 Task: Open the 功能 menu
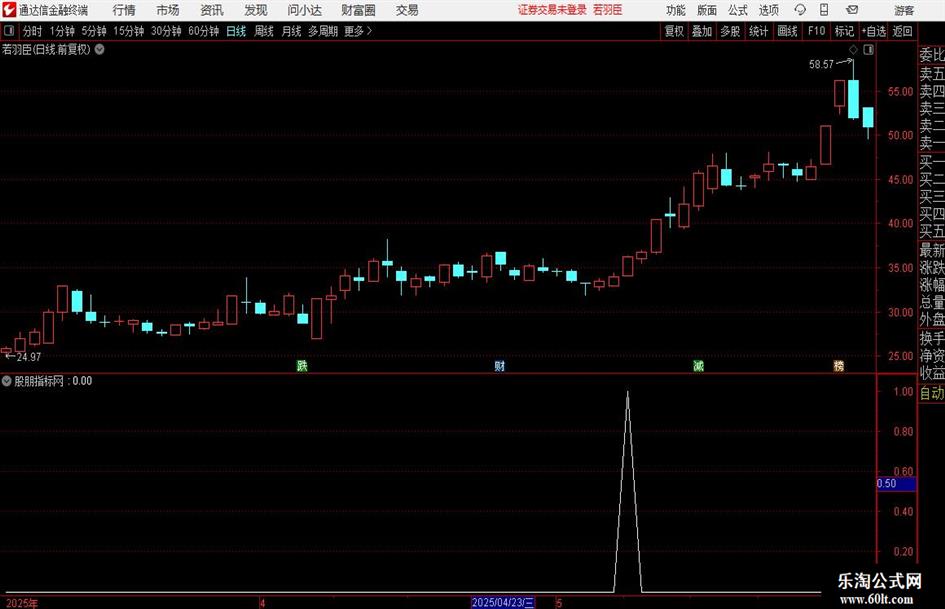point(676,10)
